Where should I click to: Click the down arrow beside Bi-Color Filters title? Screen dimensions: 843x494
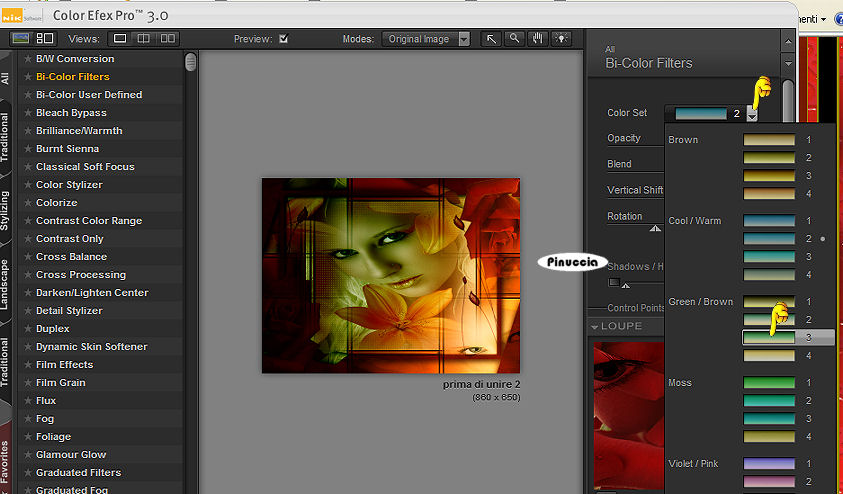click(788, 63)
